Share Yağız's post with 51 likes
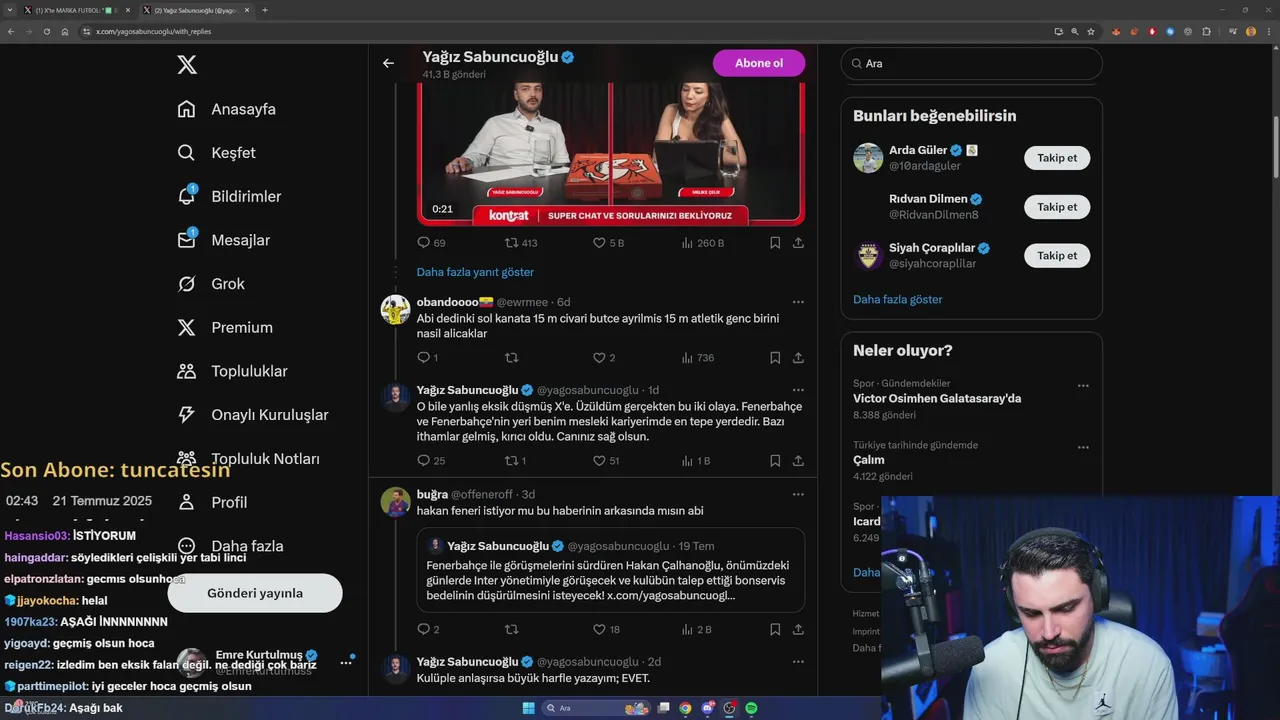 click(x=798, y=461)
